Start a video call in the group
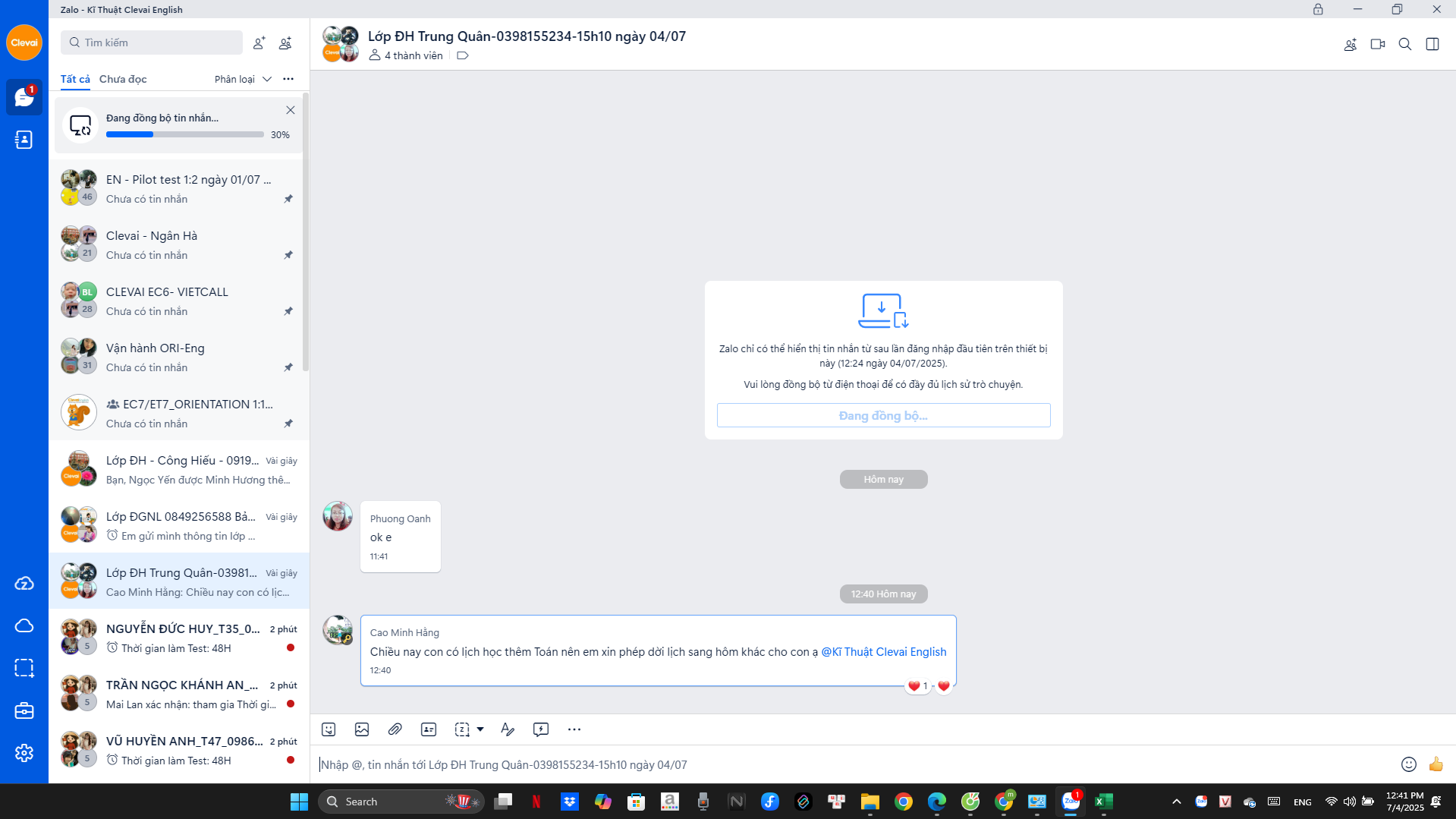 pos(1378,45)
